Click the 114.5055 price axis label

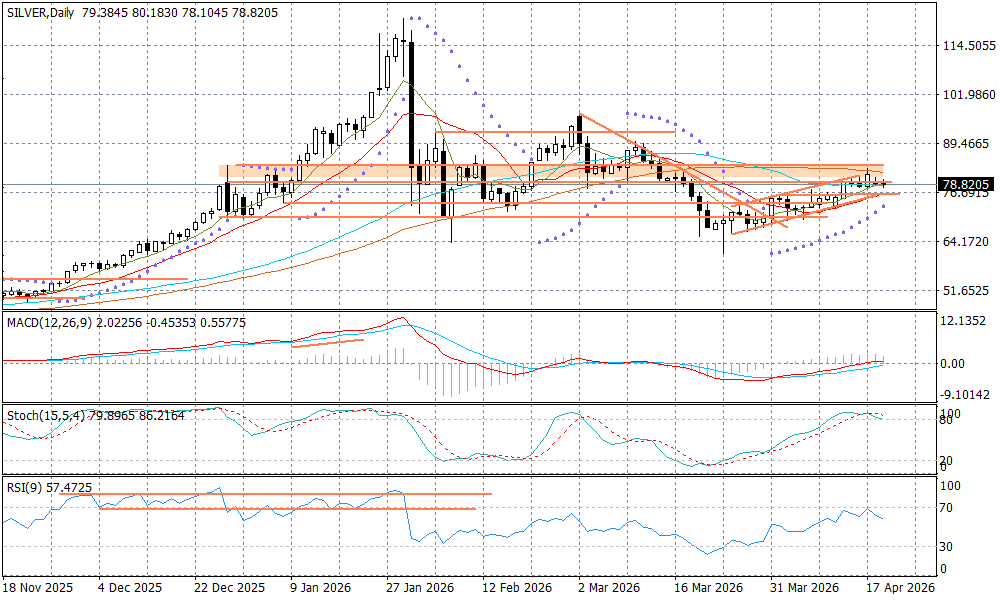[x=965, y=46]
